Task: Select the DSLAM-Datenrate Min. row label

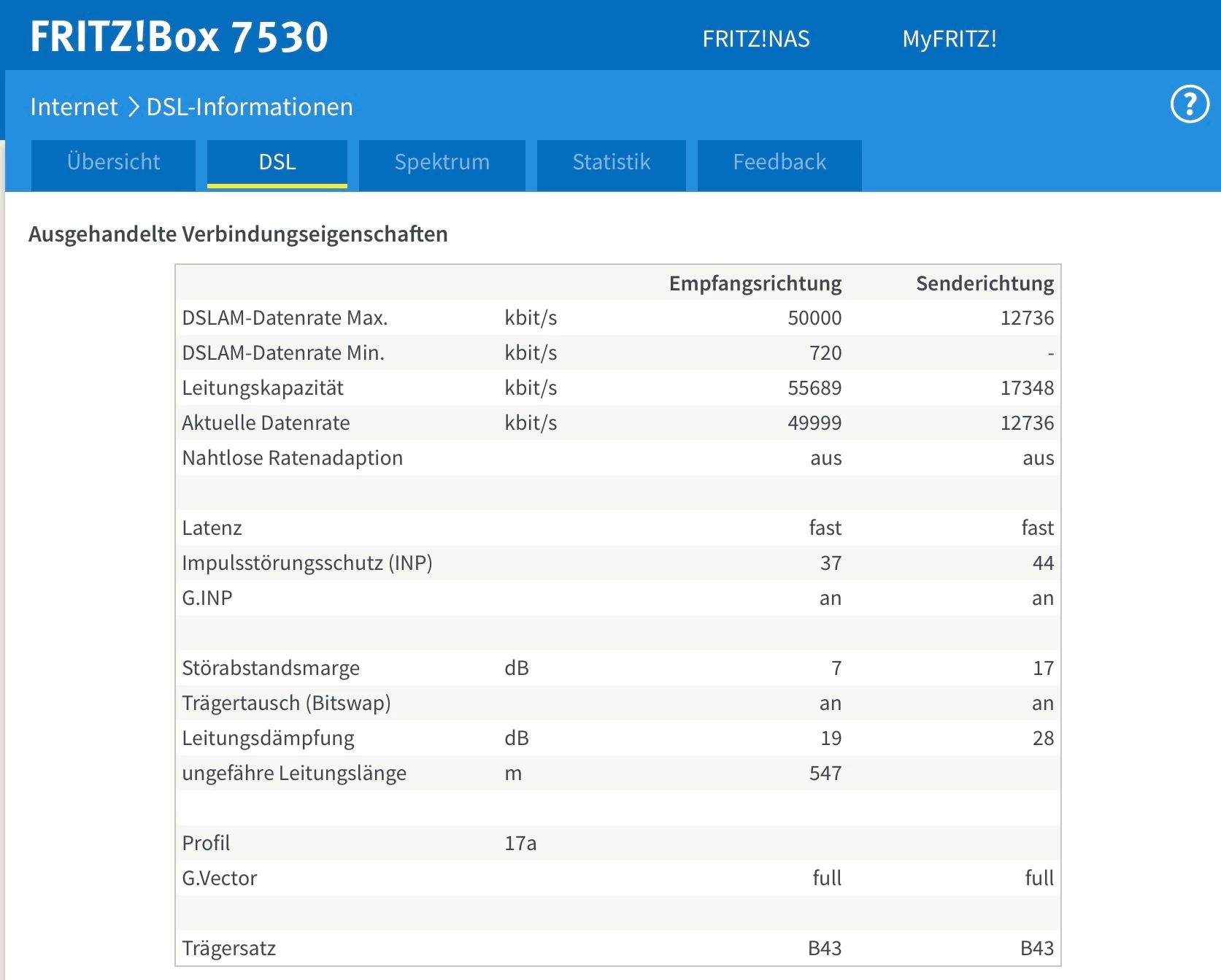Action: [x=283, y=353]
